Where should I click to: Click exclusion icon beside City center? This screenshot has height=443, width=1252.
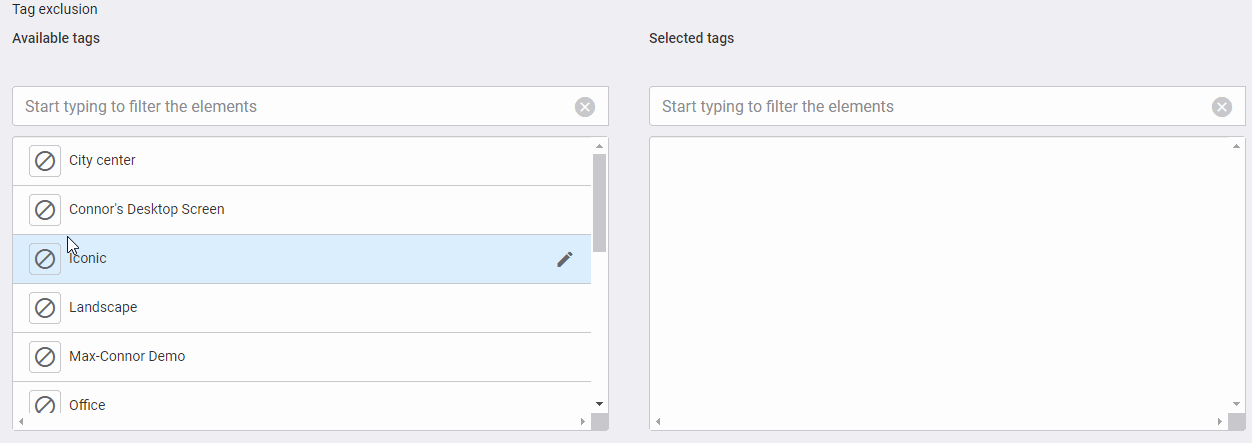click(45, 161)
